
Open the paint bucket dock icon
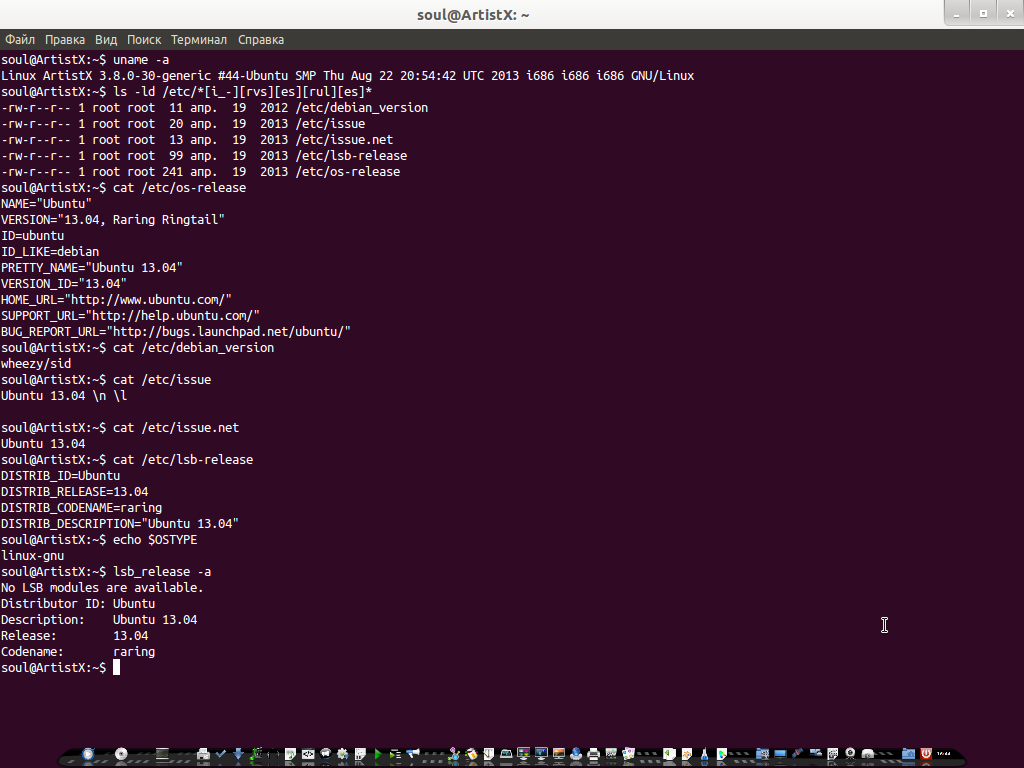(472, 754)
